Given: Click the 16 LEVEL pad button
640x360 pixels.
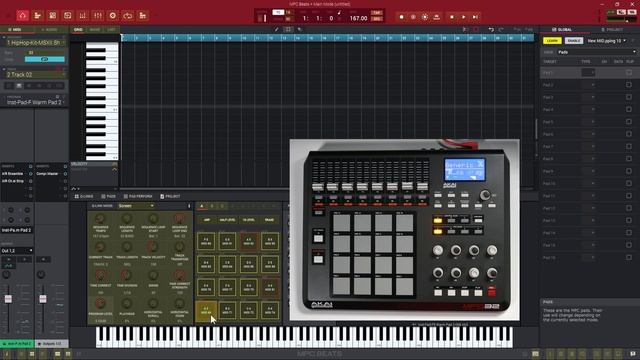Looking at the screenshot, I should tap(249, 220).
